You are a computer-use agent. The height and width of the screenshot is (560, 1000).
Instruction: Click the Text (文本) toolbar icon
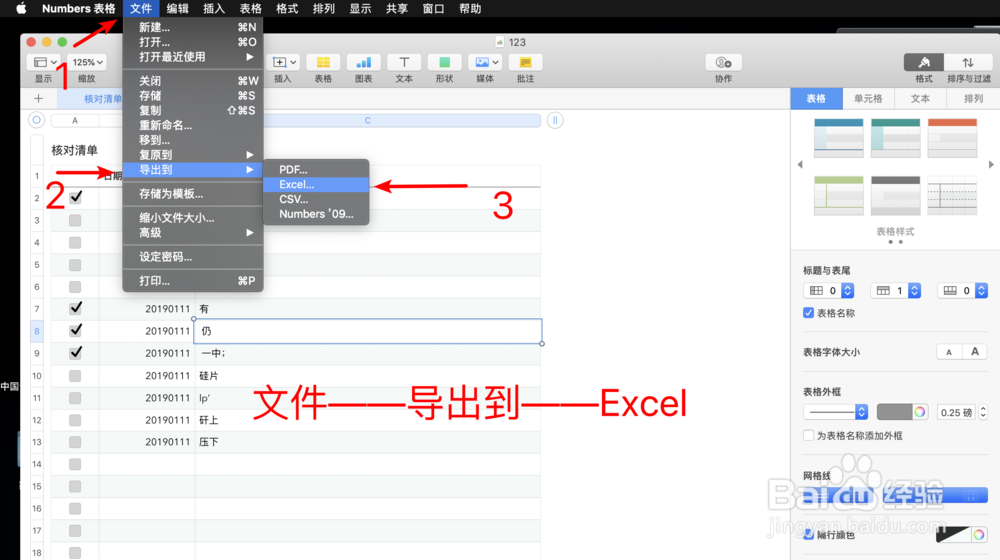pos(404,62)
